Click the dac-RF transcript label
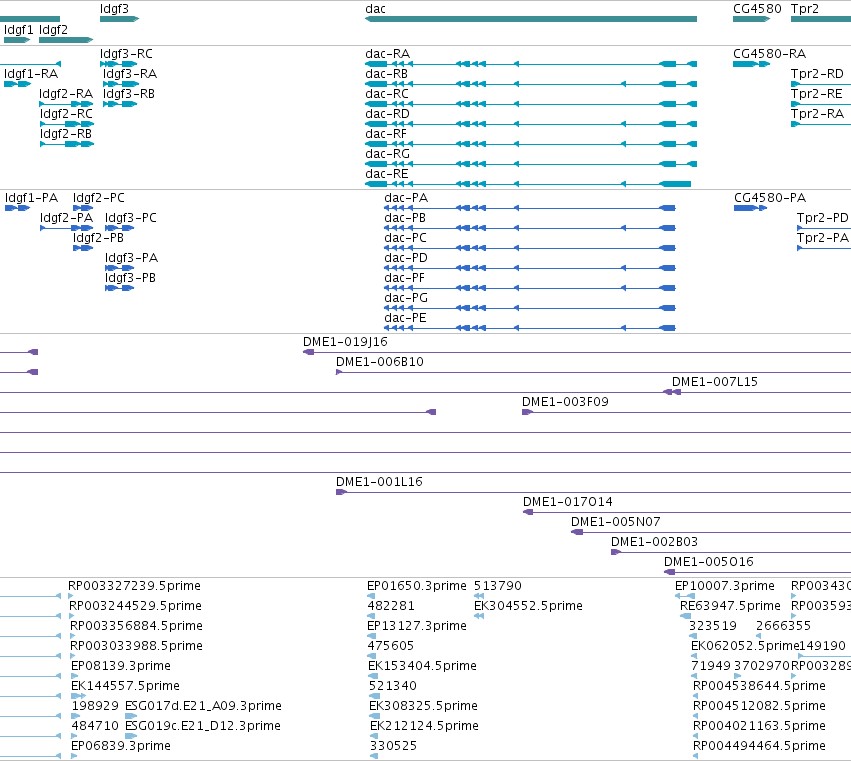 click(x=386, y=134)
